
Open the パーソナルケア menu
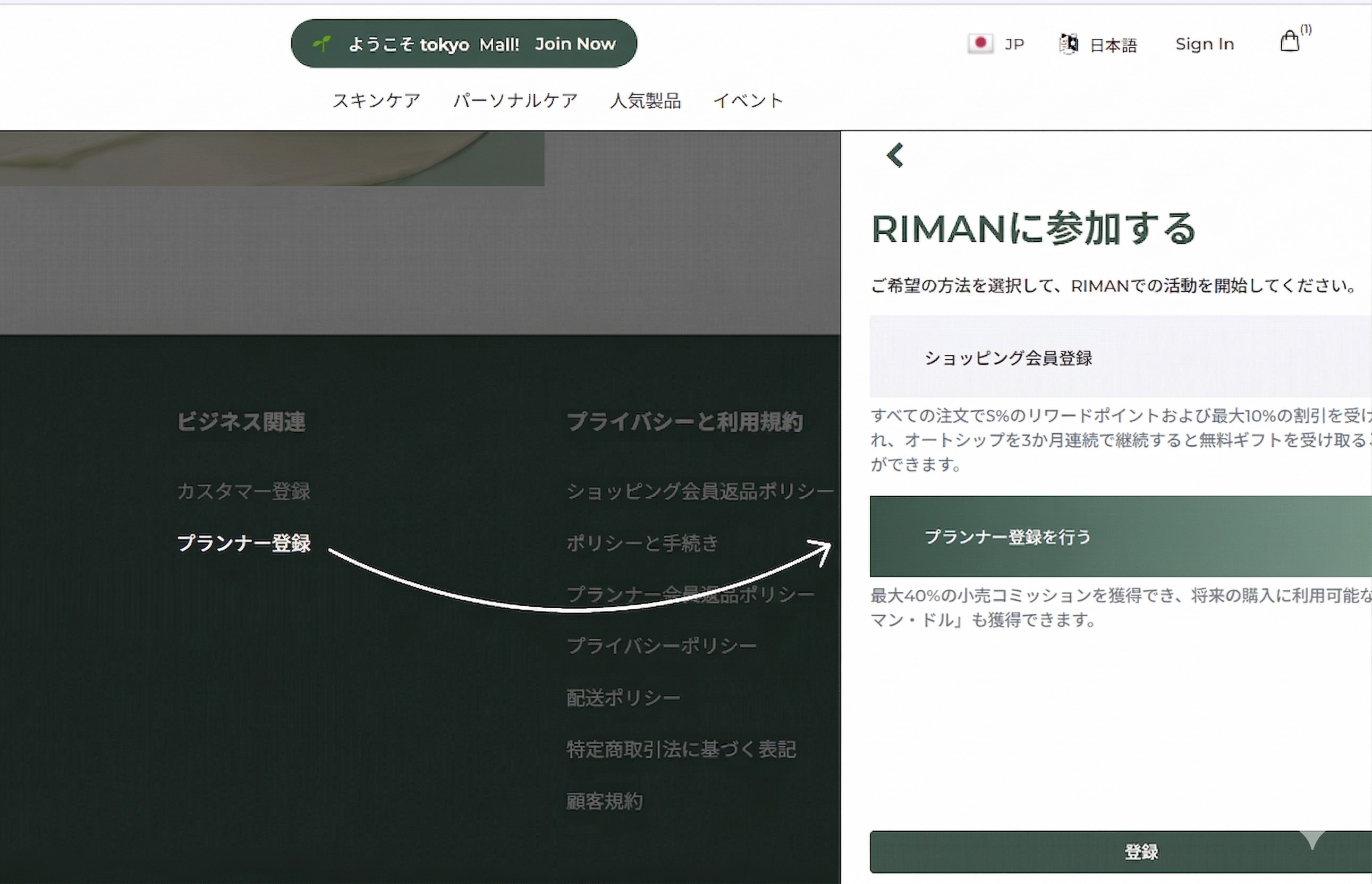tap(515, 100)
